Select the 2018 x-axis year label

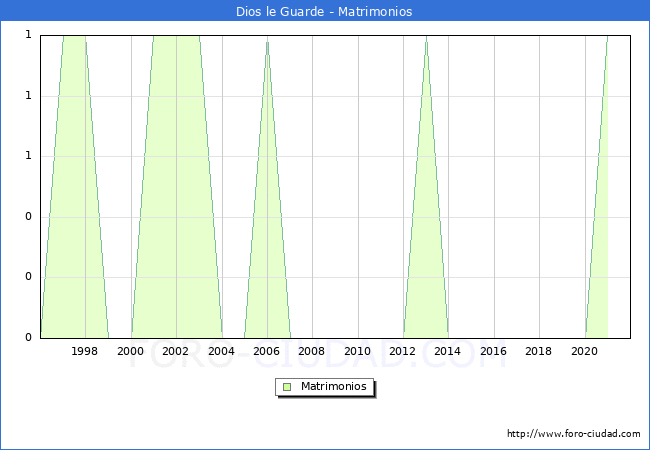click(x=539, y=351)
